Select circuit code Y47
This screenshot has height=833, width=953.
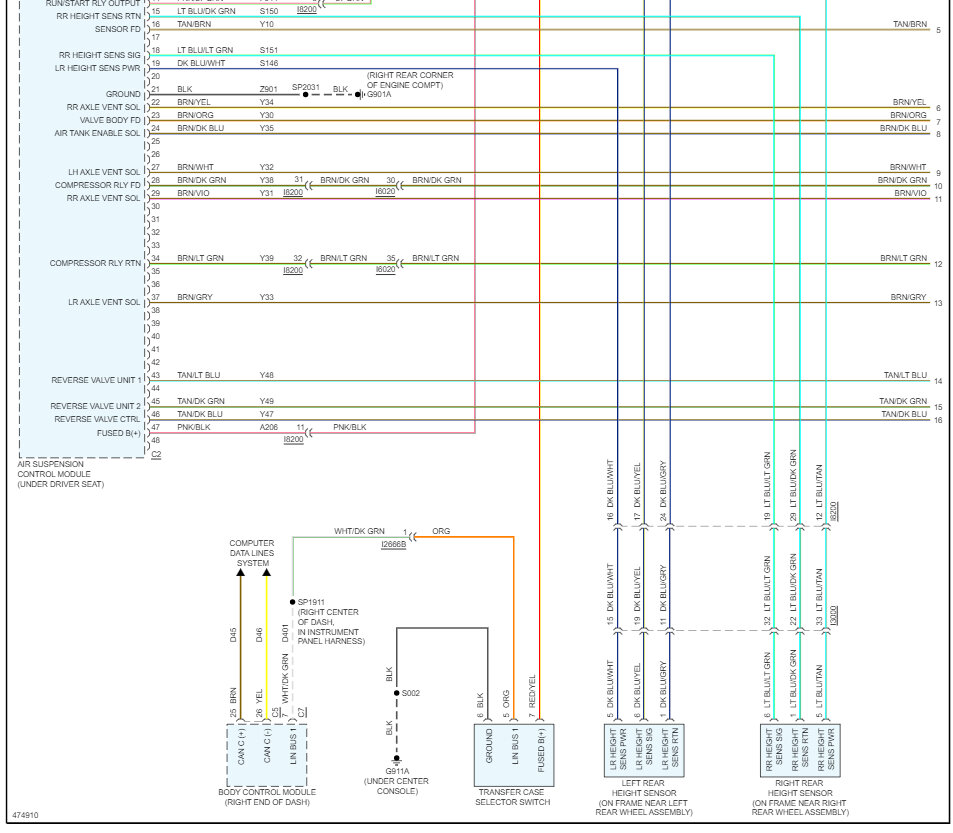tap(267, 414)
